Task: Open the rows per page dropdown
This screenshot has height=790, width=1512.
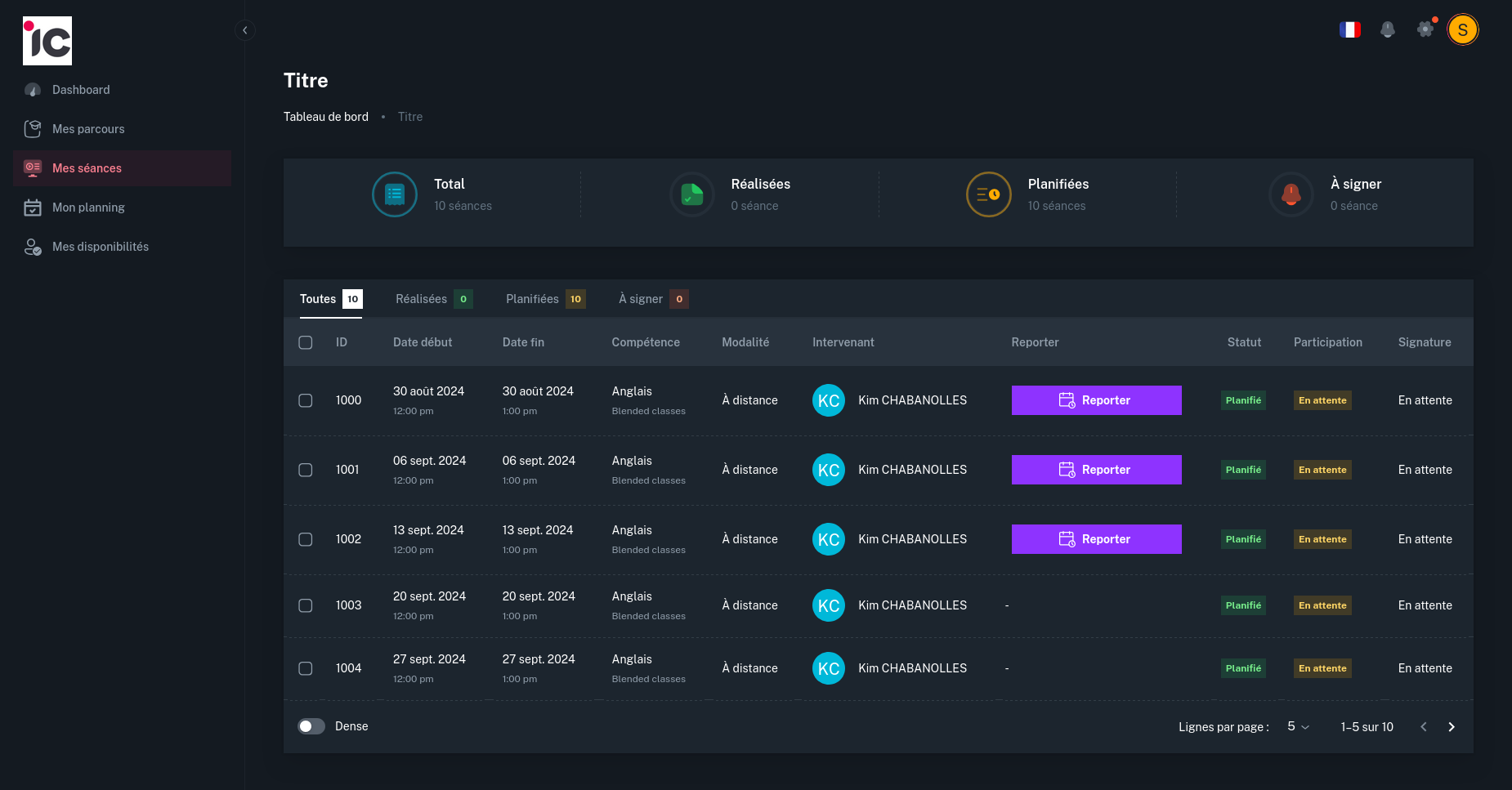Action: click(x=1298, y=726)
